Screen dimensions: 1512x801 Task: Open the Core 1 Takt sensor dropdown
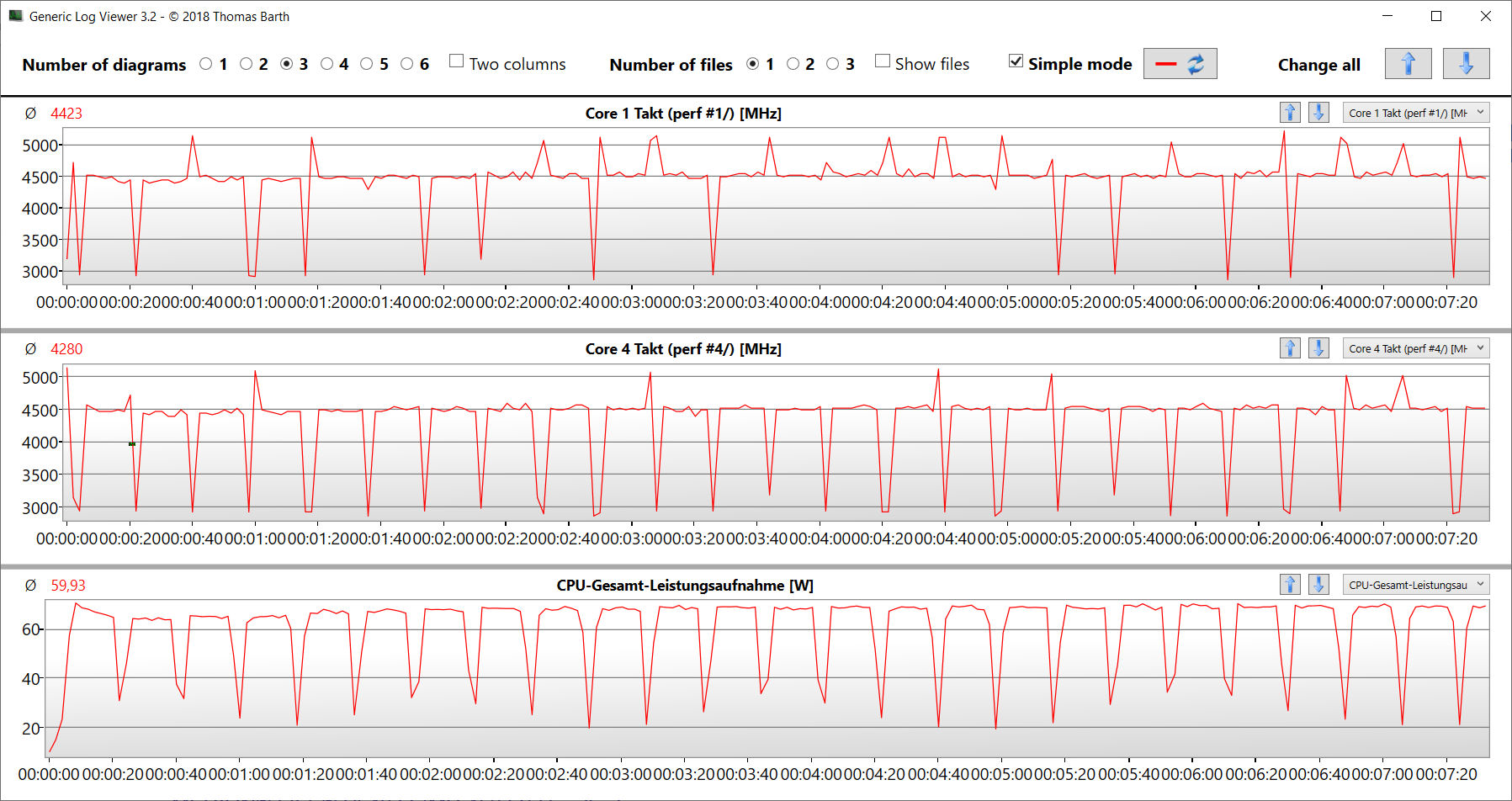coord(1415,113)
